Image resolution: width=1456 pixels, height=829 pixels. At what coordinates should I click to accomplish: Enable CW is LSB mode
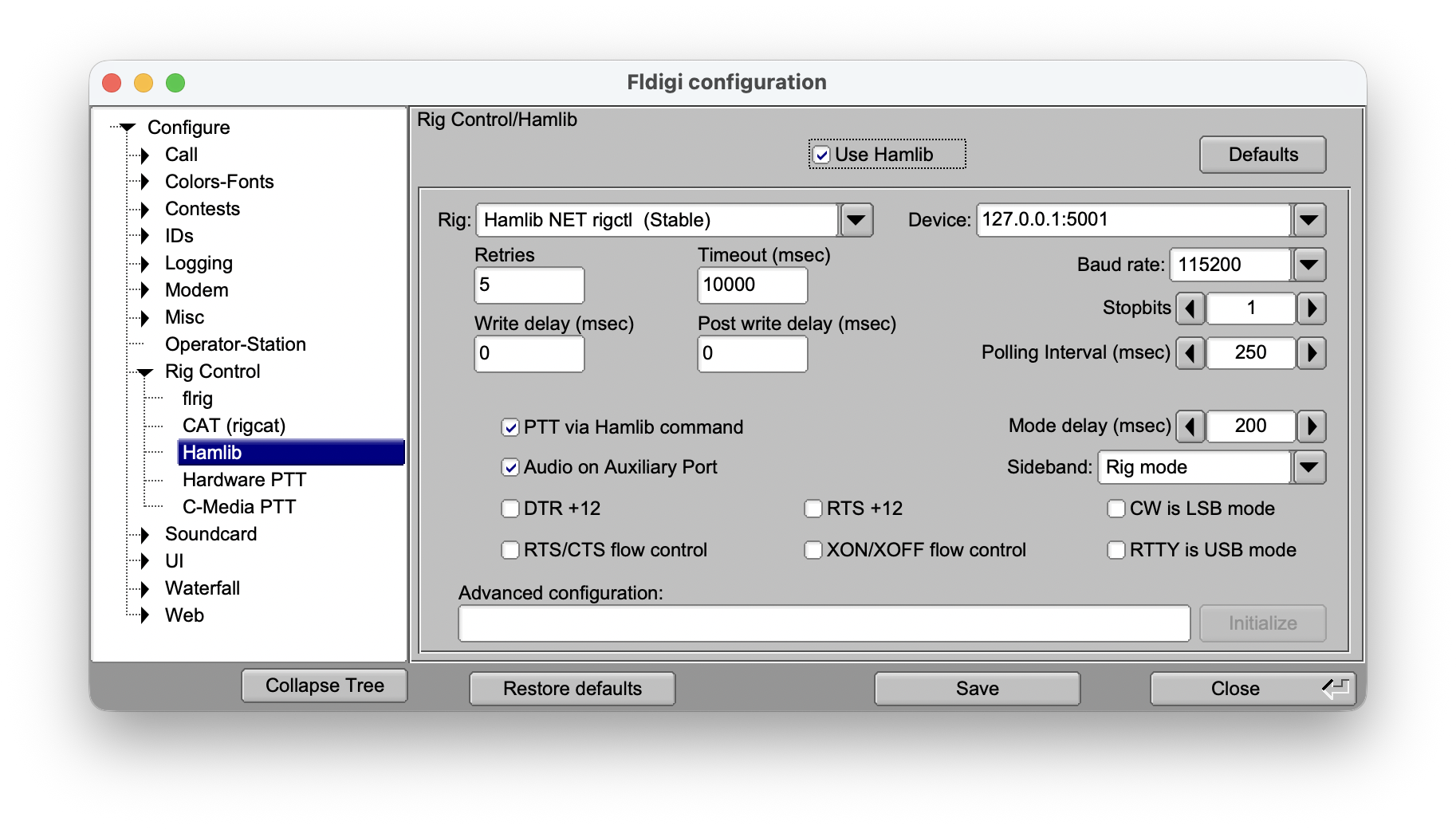click(x=1116, y=509)
